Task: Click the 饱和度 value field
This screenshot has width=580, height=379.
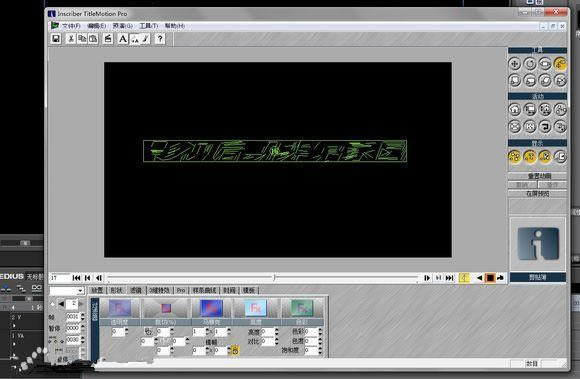Action: coord(311,350)
